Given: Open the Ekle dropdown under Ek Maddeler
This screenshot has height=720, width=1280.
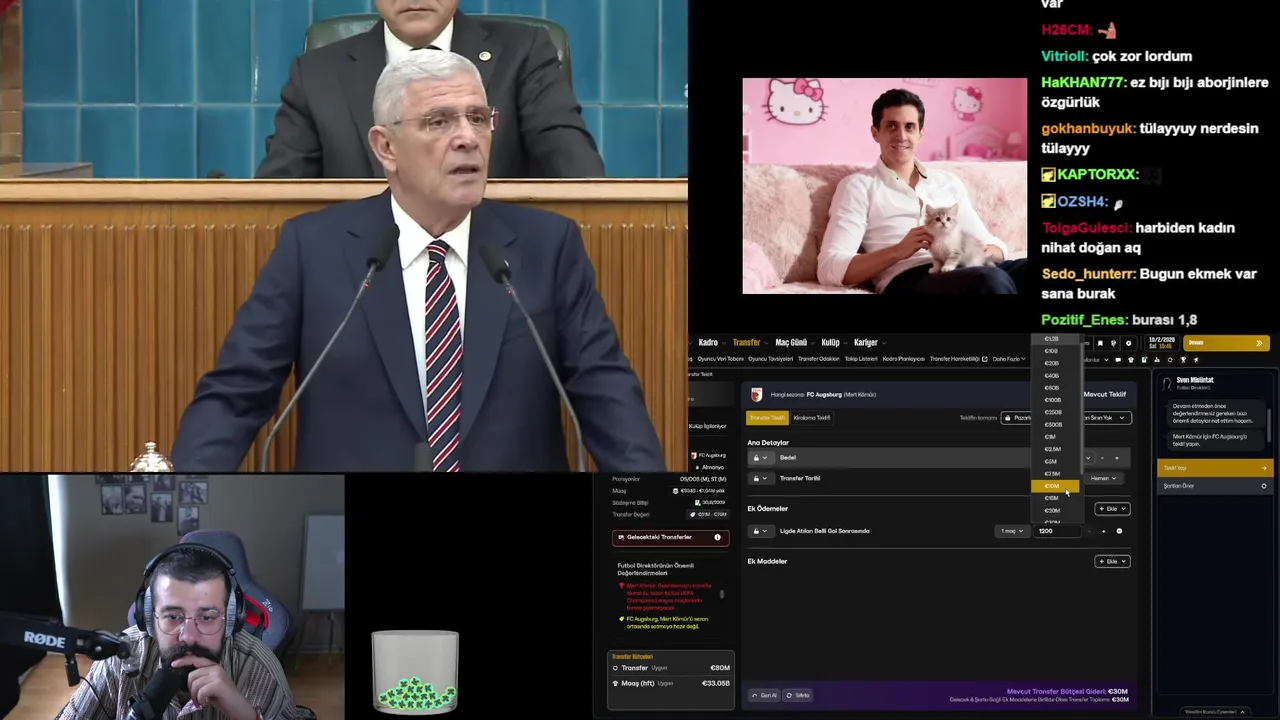Looking at the screenshot, I should tap(1112, 561).
